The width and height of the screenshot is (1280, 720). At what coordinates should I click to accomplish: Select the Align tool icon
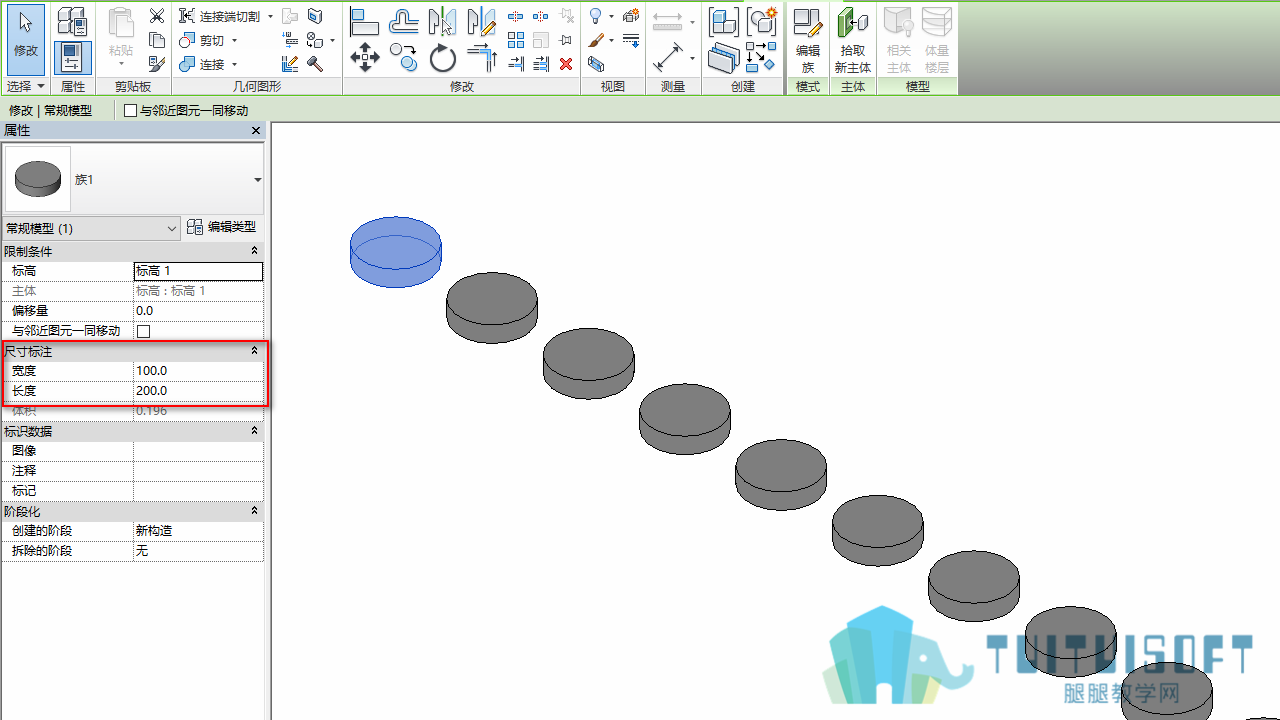365,20
